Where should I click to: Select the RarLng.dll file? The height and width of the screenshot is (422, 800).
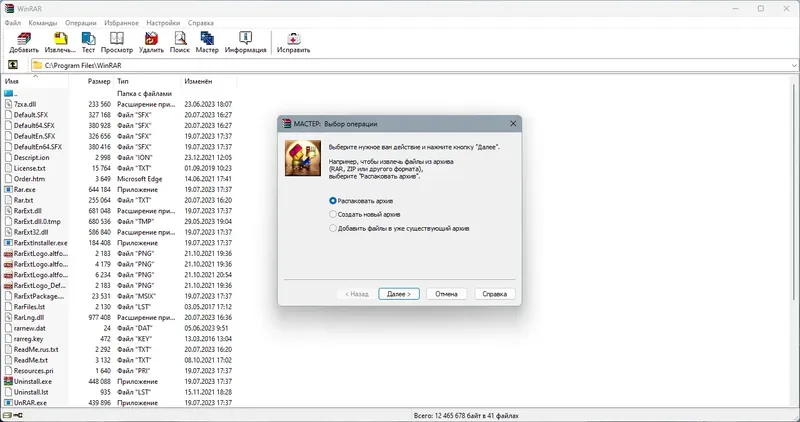tap(29, 317)
